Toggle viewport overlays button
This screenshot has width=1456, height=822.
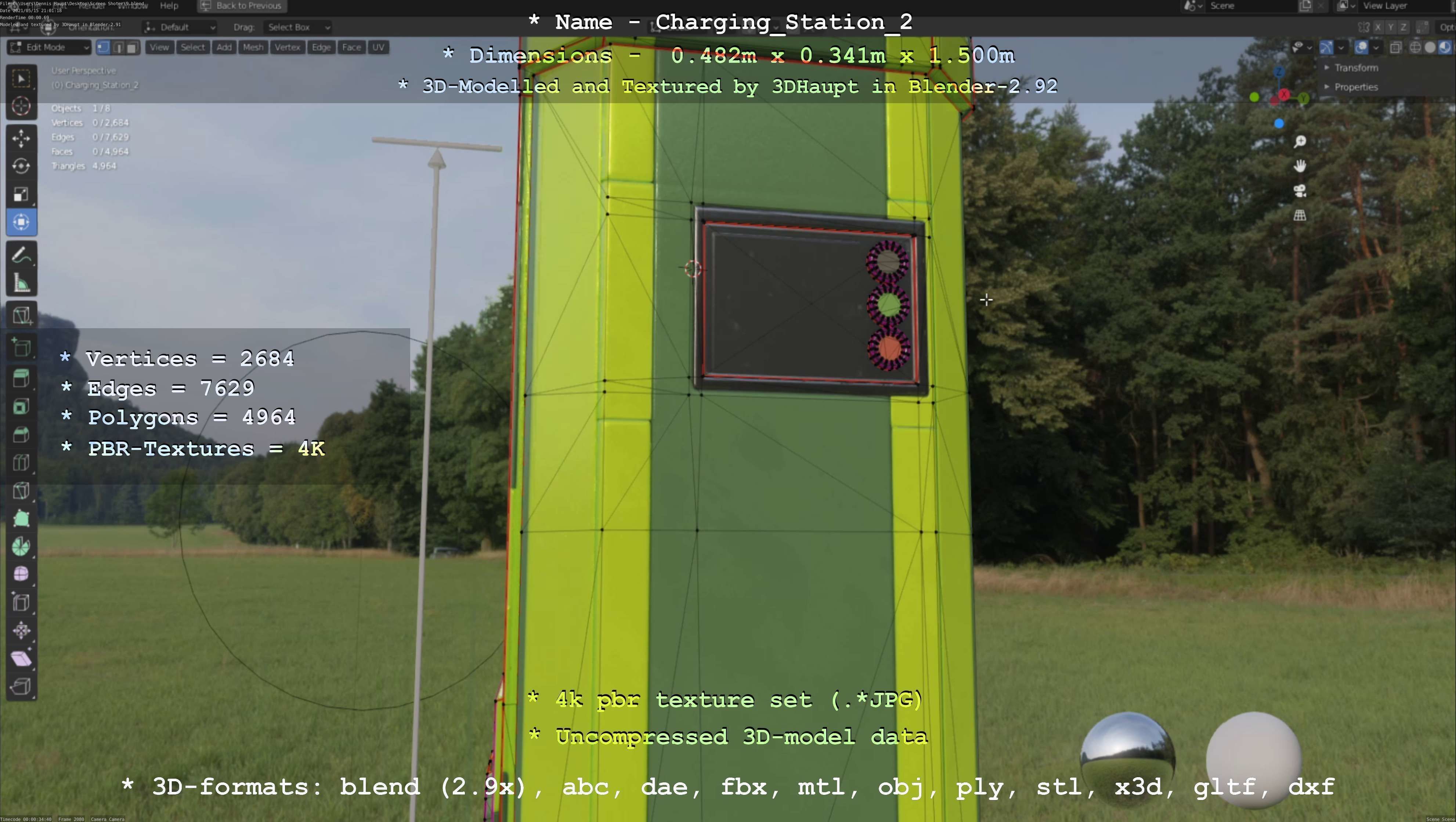point(1361,47)
